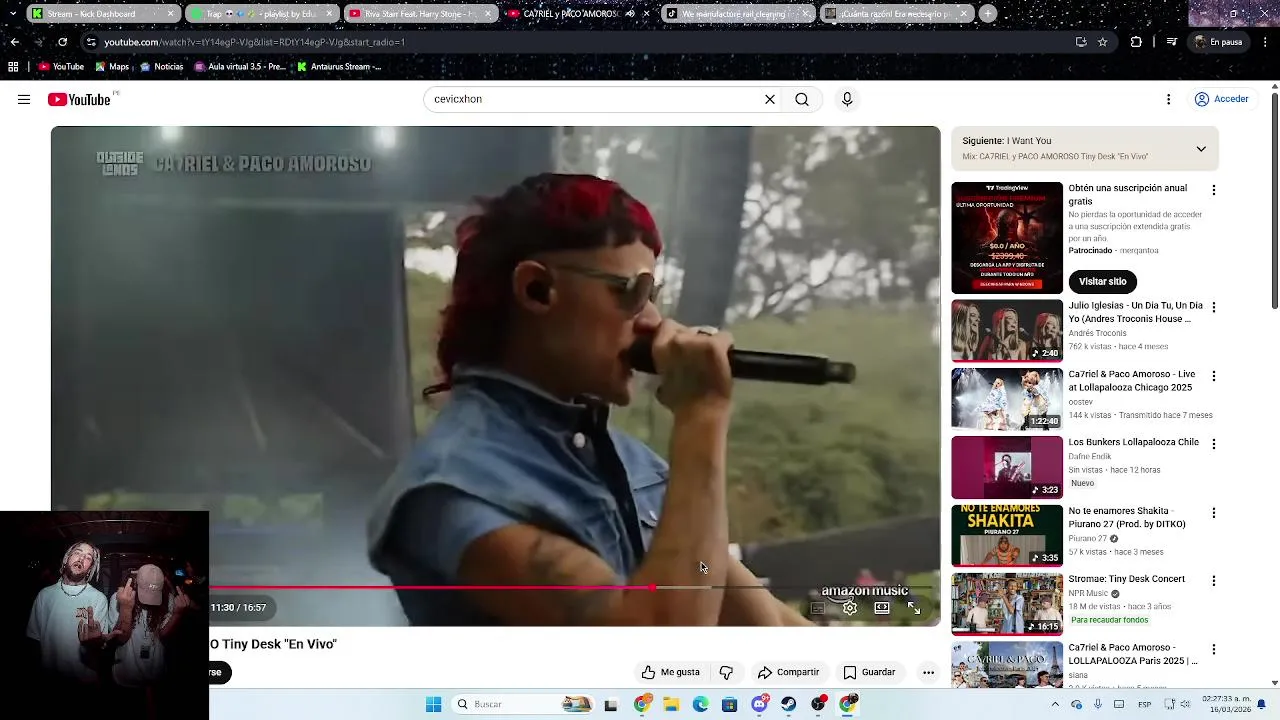1280x720 pixels.
Task: Start voice search with the microphone icon
Action: coord(847,99)
